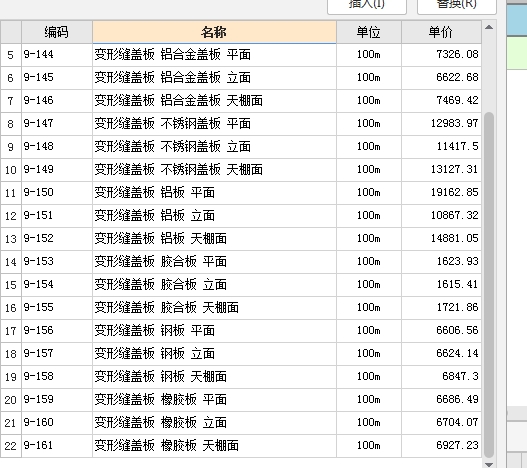Click 变形缝盖板 铝板 平面 name cell
This screenshot has height=468, width=527.
214,193
